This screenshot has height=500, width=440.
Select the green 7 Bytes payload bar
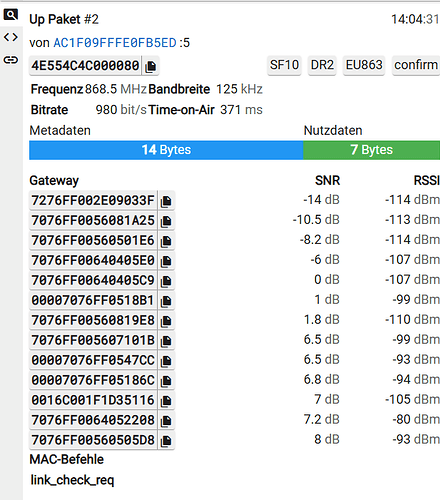371,150
